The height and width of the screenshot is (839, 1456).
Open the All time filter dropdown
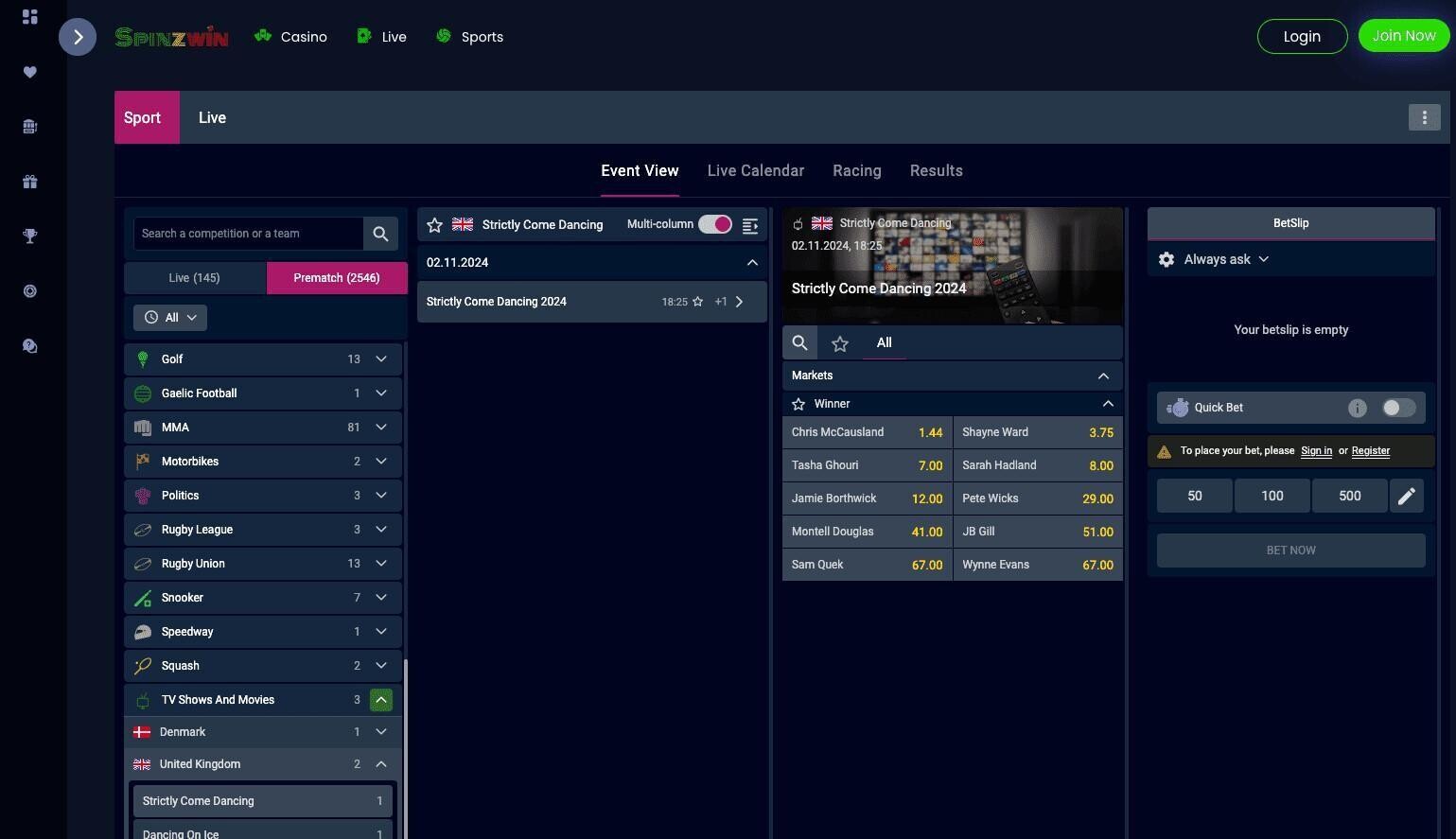(170, 318)
